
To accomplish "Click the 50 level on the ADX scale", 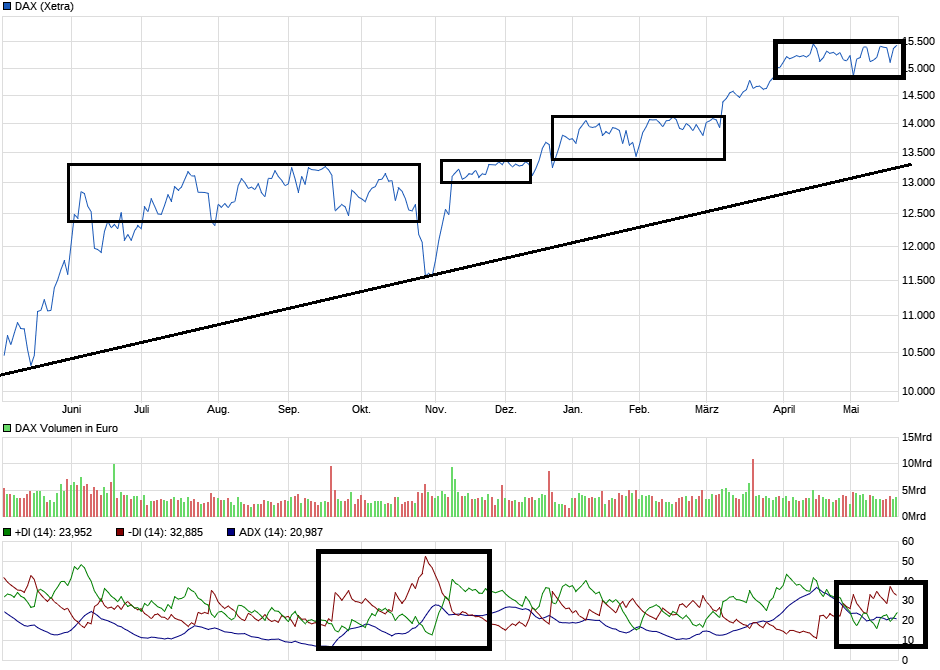I will (x=908, y=562).
